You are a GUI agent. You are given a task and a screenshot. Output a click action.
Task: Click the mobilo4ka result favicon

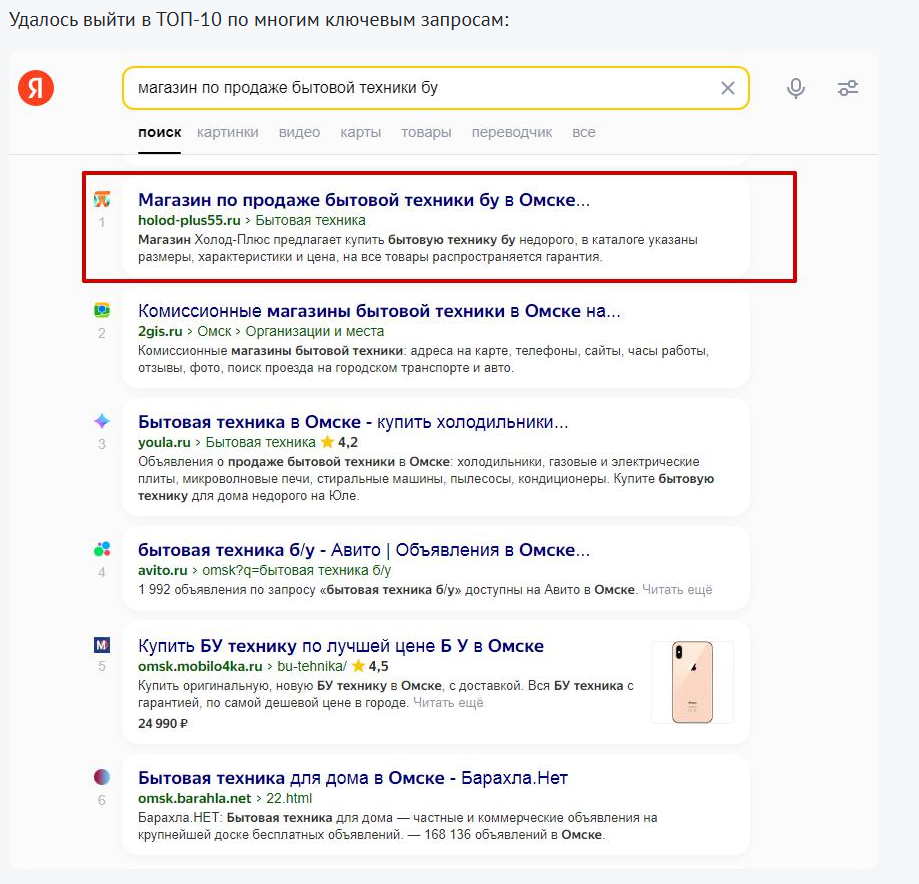[x=101, y=645]
